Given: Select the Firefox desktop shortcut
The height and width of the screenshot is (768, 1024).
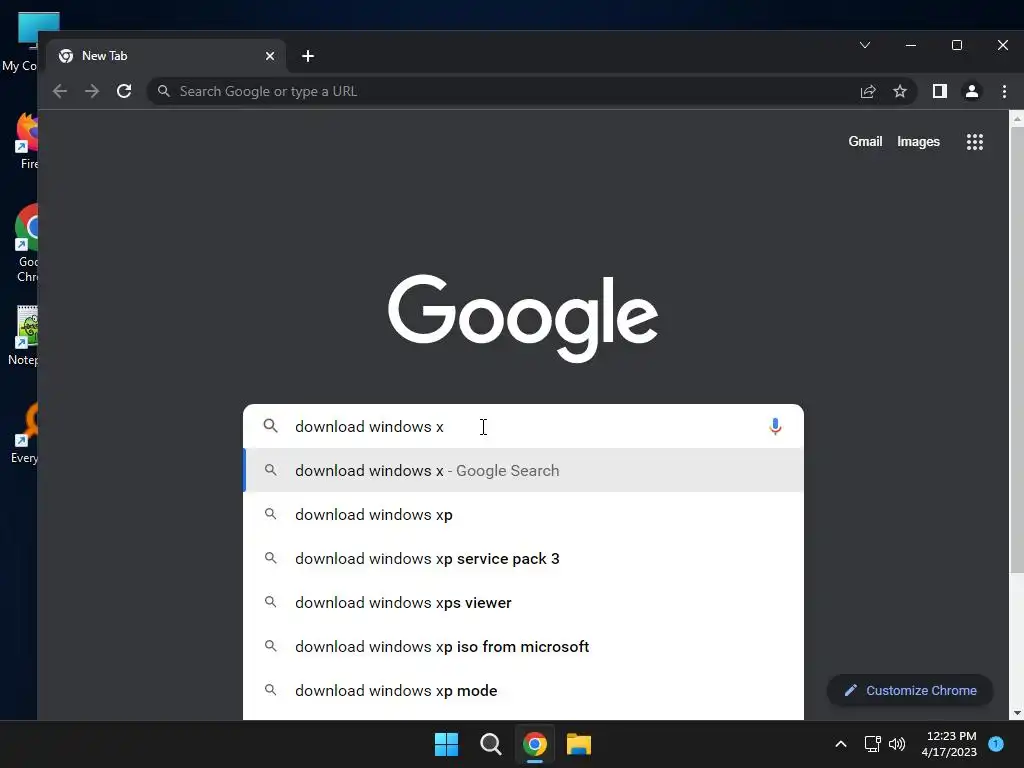Looking at the screenshot, I should (x=26, y=141).
